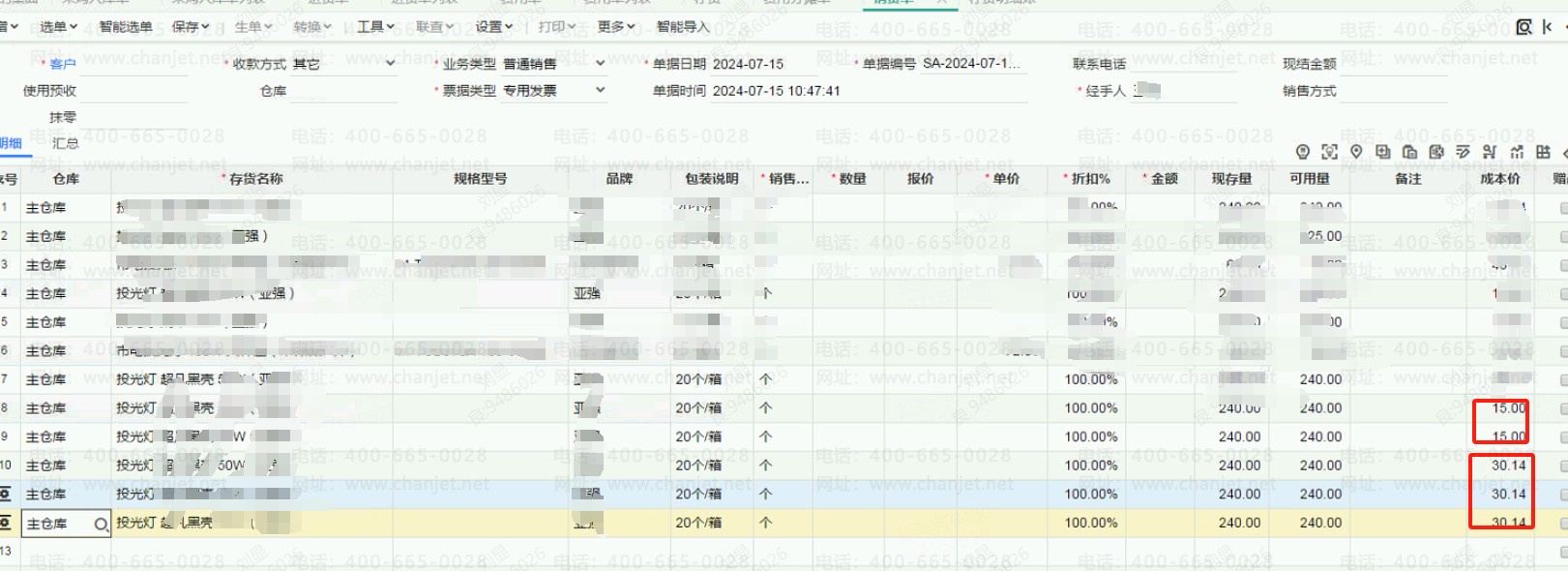The image size is (1568, 571).
Task: Open the 打印 dropdown menu
Action: tap(557, 27)
